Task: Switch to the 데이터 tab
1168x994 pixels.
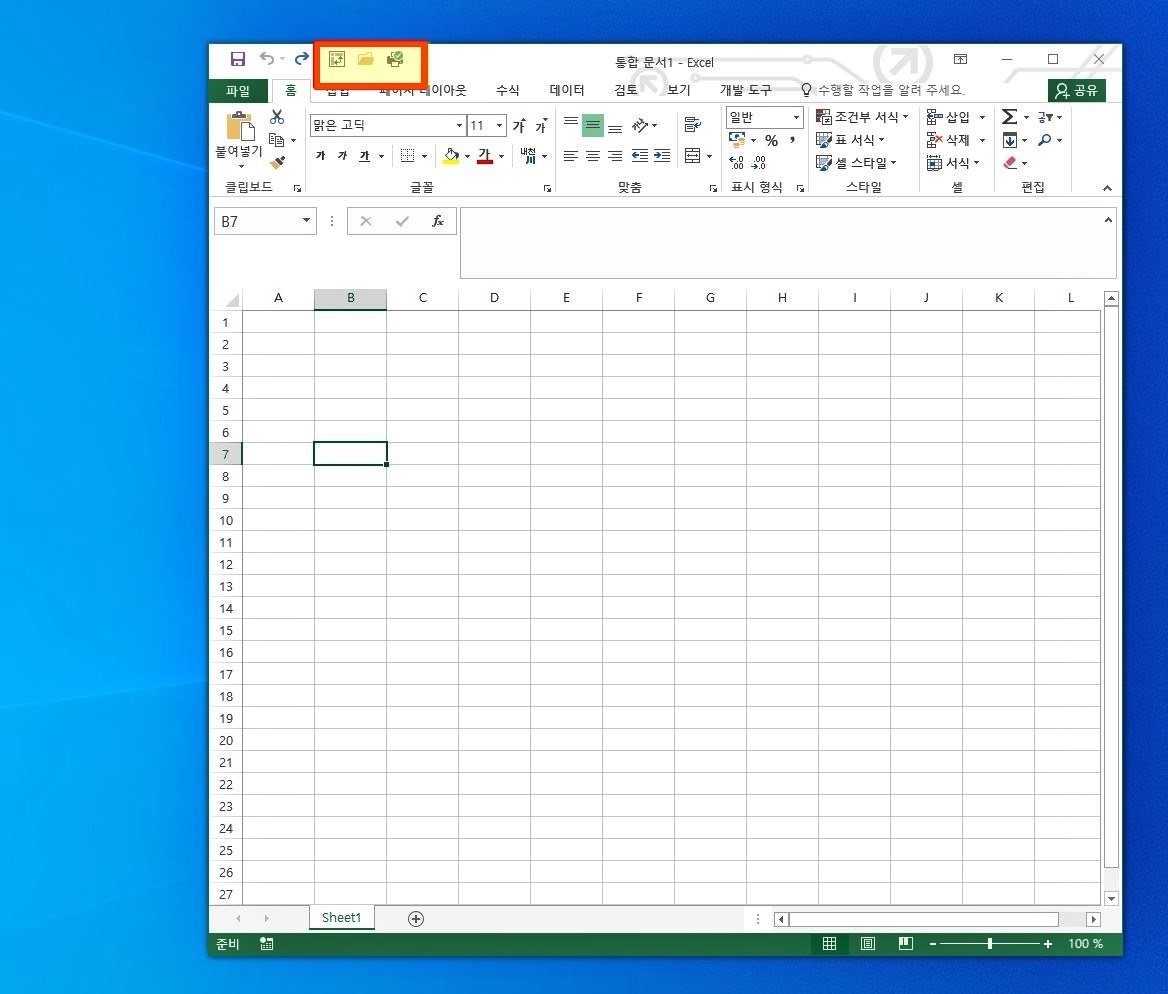Action: point(567,90)
